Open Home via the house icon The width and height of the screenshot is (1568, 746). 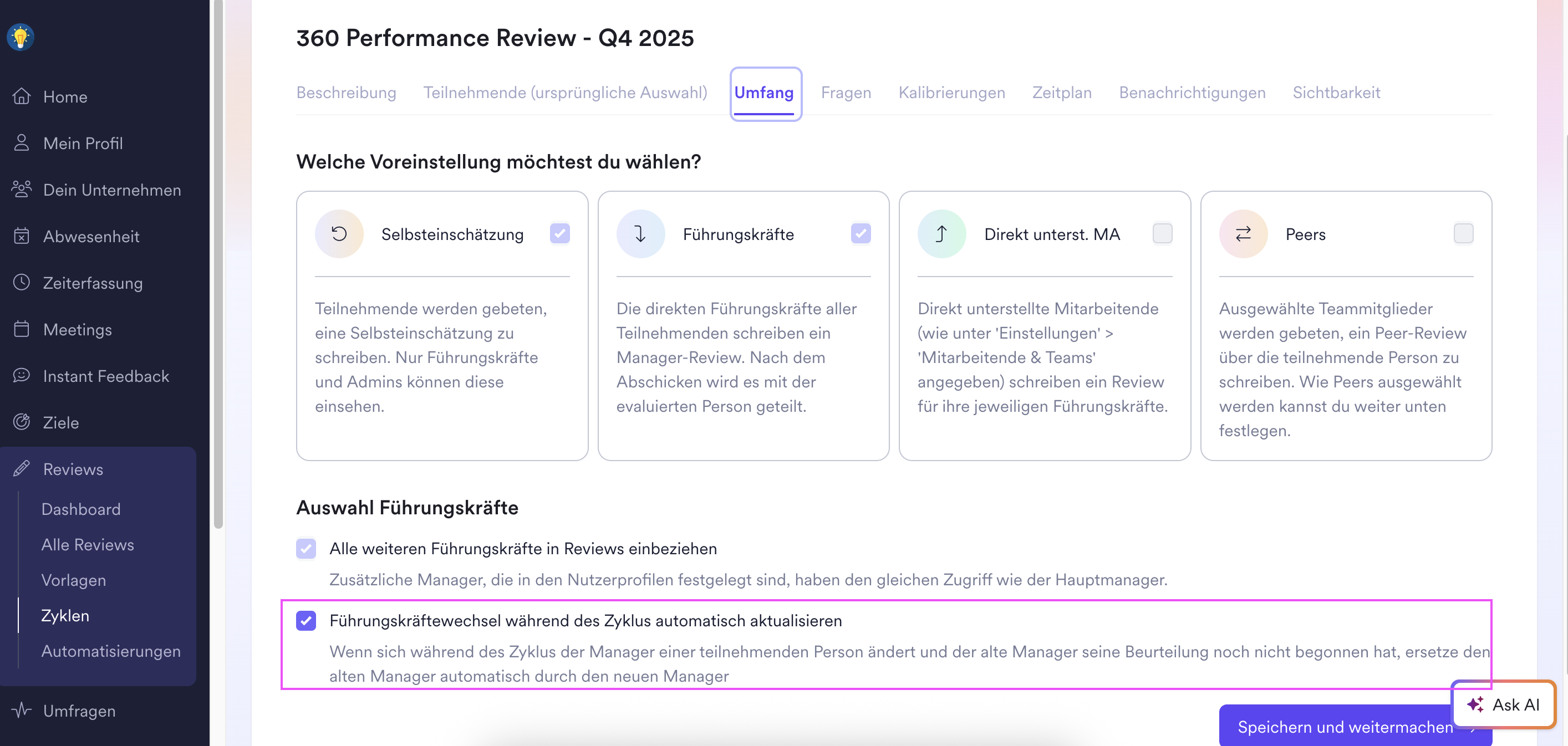tap(21, 96)
